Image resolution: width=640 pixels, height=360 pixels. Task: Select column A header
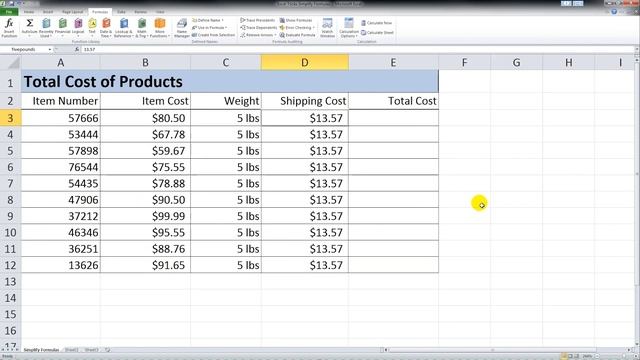pos(60,62)
